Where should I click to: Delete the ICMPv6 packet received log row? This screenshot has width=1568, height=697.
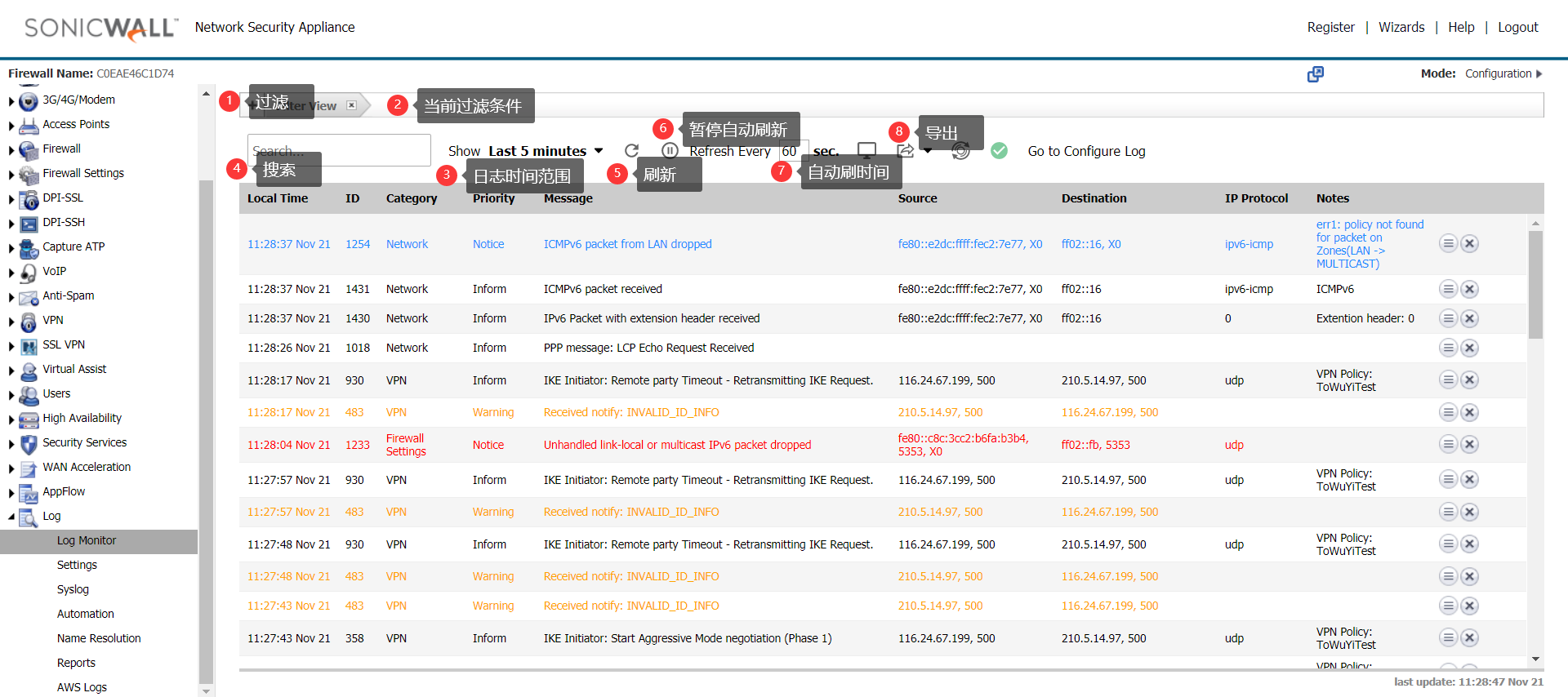pos(1469,289)
